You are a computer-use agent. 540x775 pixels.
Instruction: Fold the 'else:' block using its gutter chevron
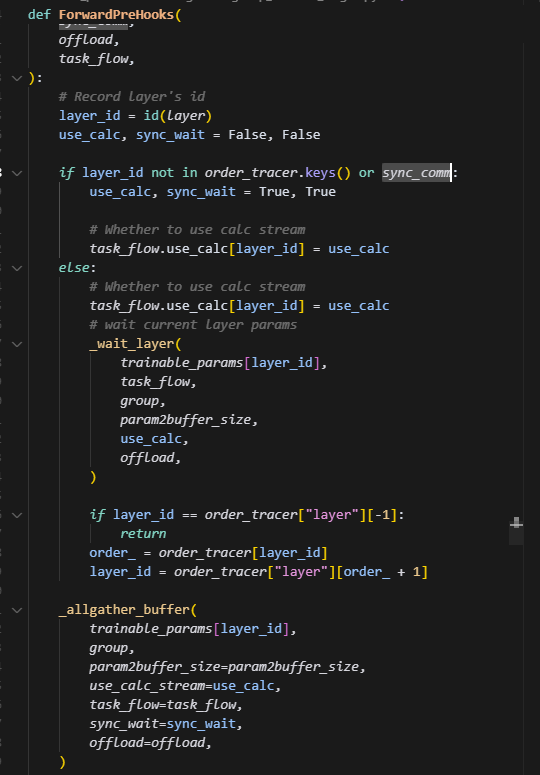coord(17,268)
